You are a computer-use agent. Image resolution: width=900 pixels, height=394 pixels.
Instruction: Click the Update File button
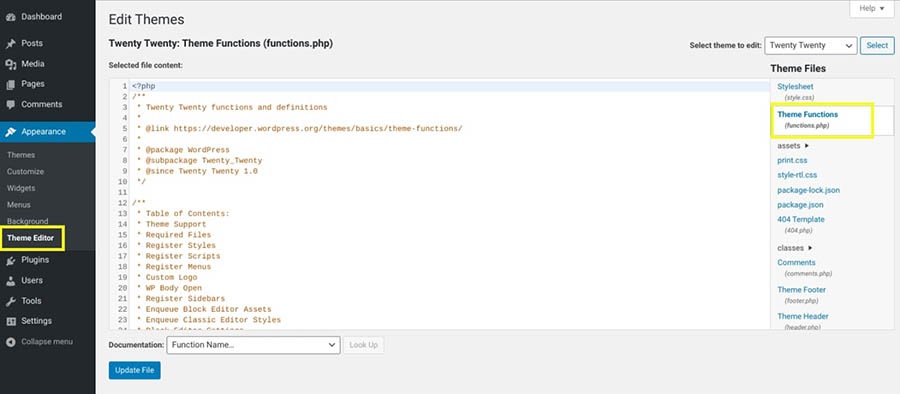(x=135, y=370)
